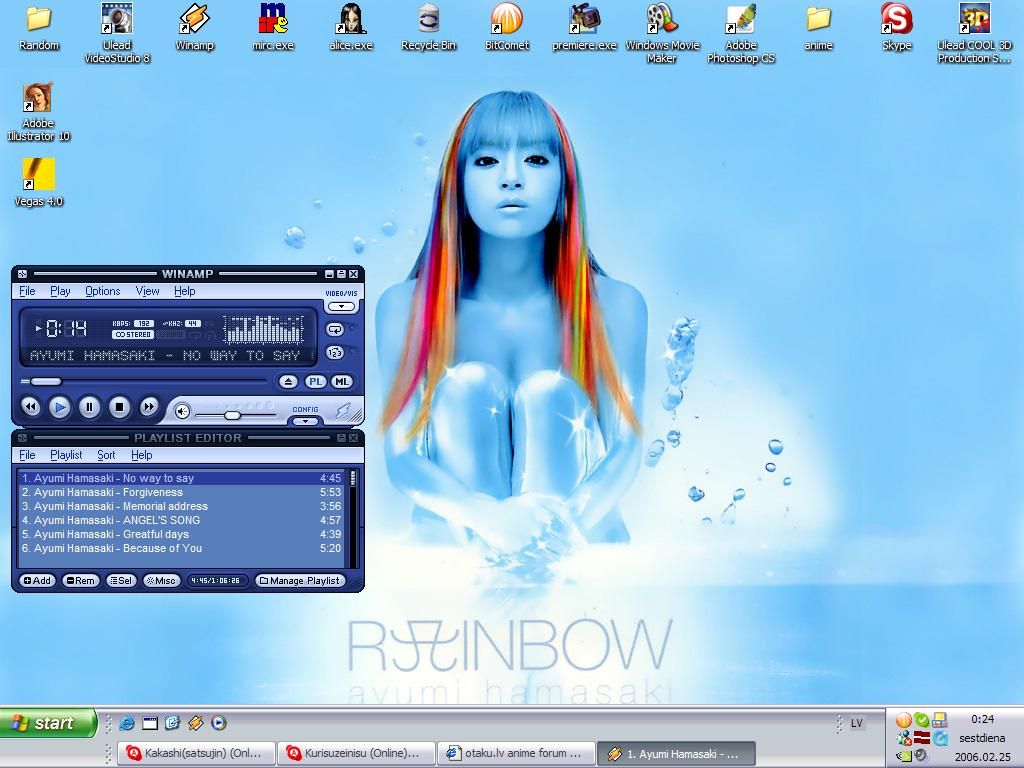Image resolution: width=1024 pixels, height=768 pixels.
Task: Click Internet Explorer quick launch icon
Action: point(127,723)
